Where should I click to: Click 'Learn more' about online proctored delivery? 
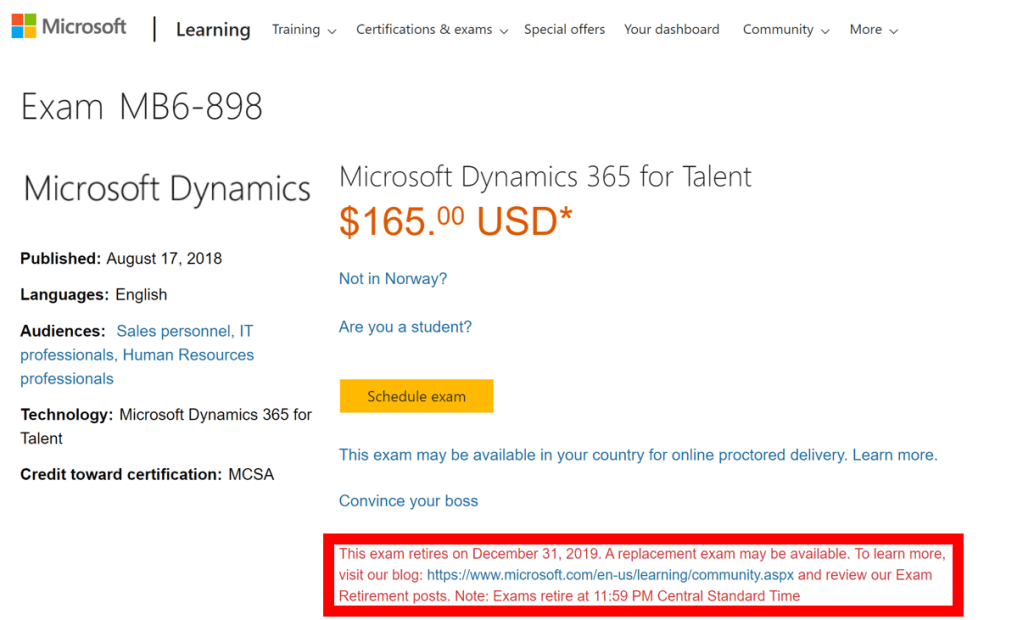coord(894,455)
